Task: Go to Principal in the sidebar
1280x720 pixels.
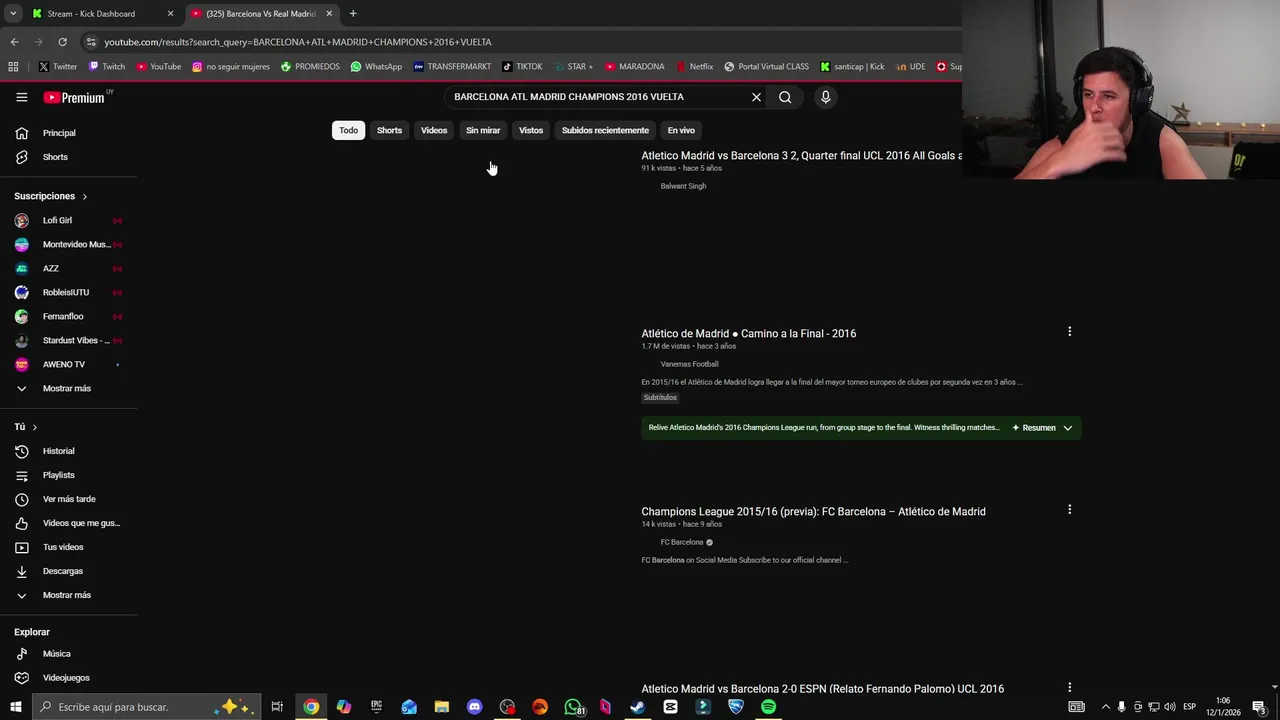Action: 68,133
